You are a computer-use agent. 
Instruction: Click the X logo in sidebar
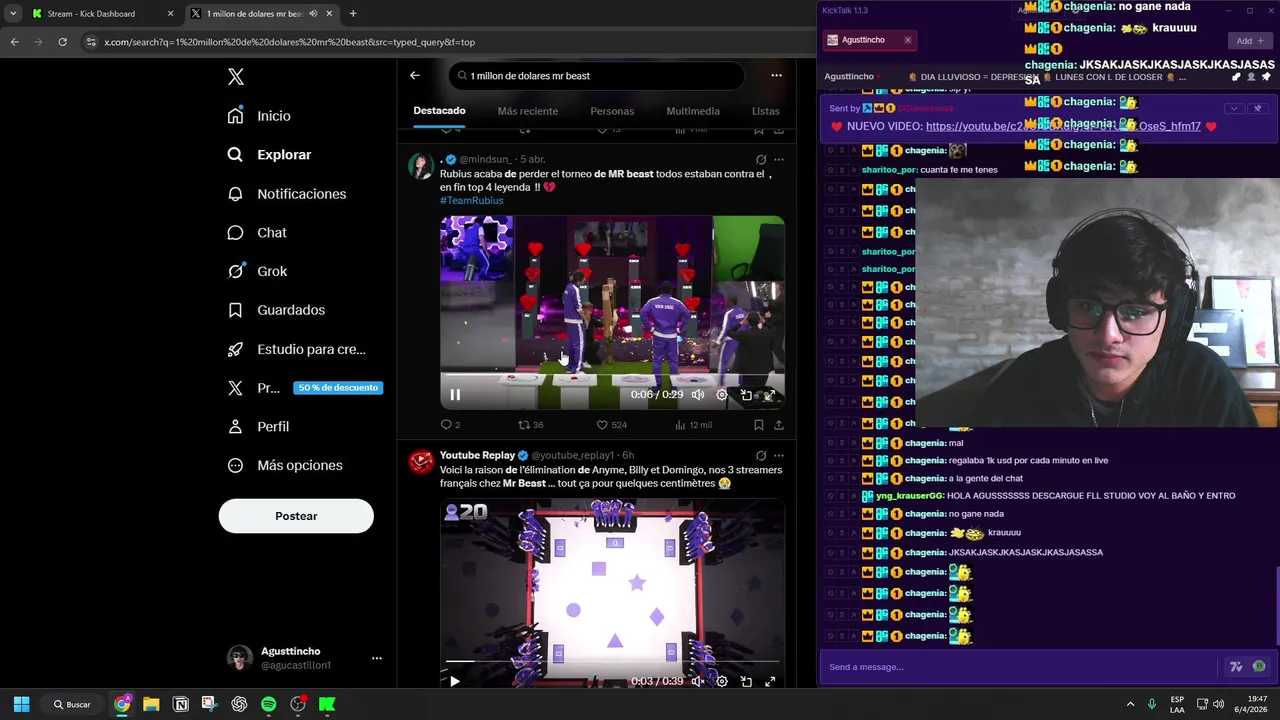pyautogui.click(x=235, y=77)
